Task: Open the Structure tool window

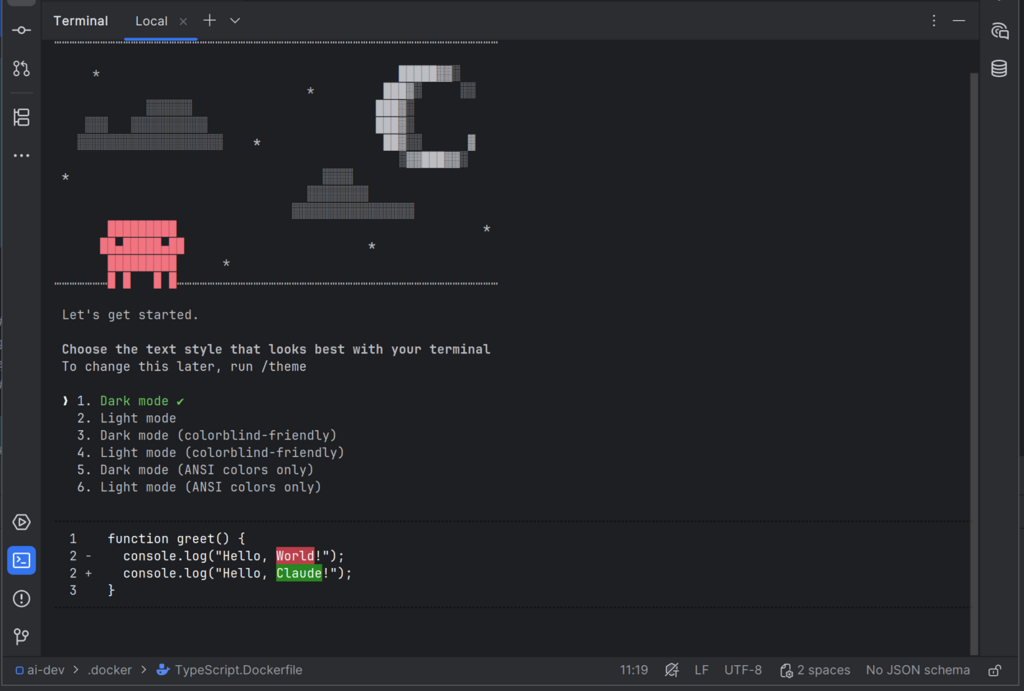Action: tap(21, 117)
